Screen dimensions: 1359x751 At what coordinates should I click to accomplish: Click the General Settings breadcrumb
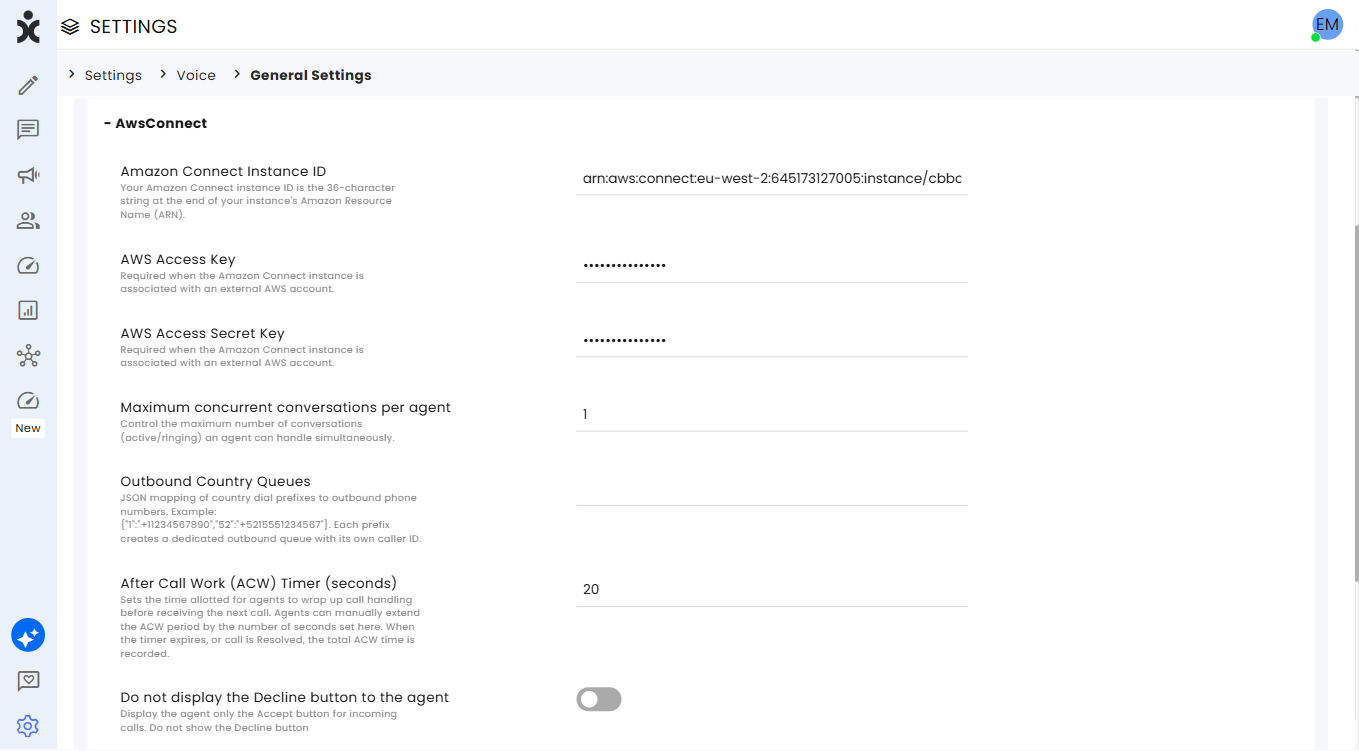click(x=311, y=75)
